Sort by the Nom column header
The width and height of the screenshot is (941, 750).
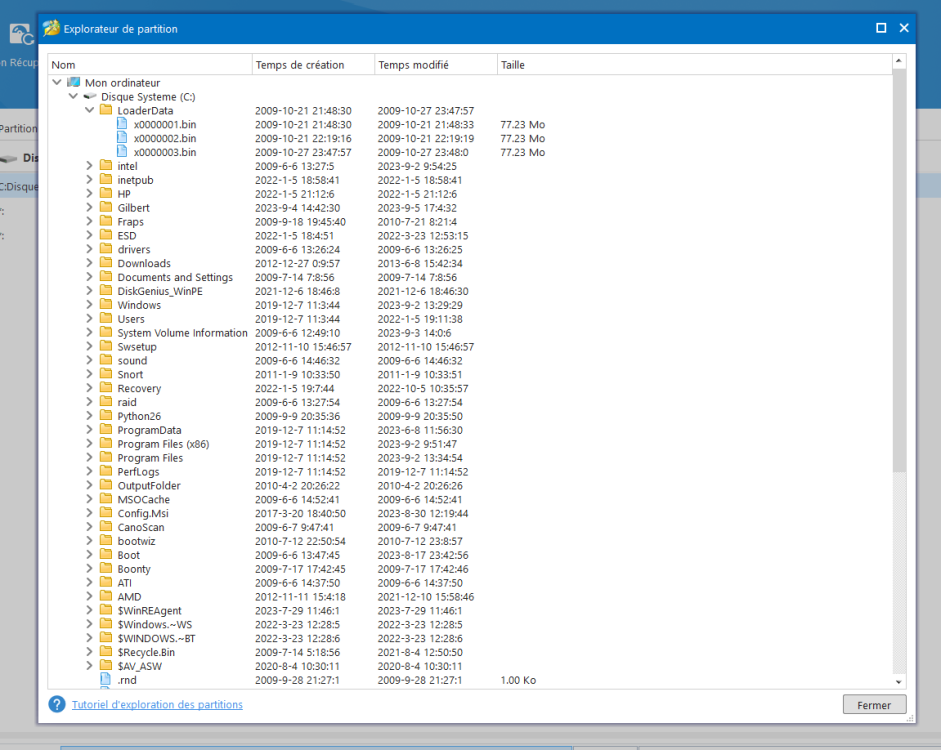pos(150,65)
